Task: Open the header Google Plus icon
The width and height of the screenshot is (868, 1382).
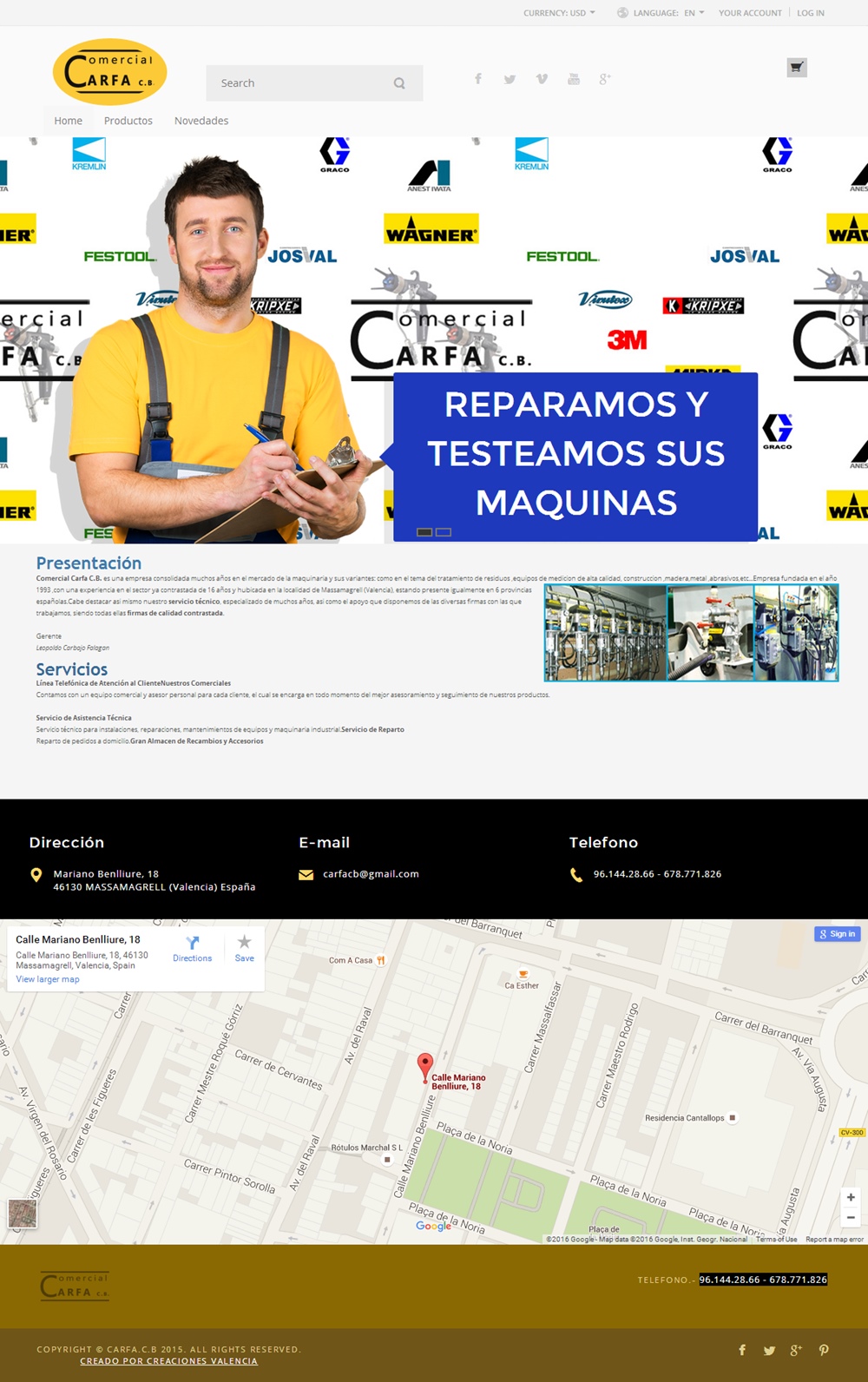Action: [605, 79]
